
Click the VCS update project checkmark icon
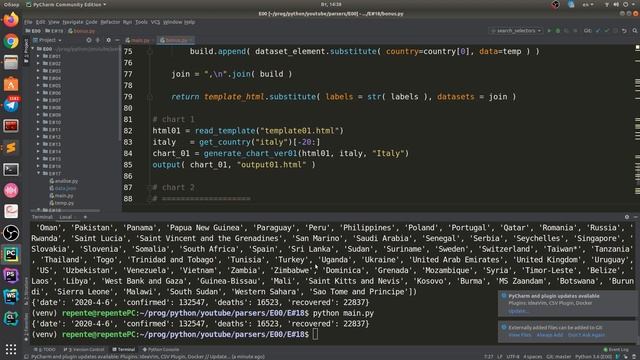(x=598, y=31)
